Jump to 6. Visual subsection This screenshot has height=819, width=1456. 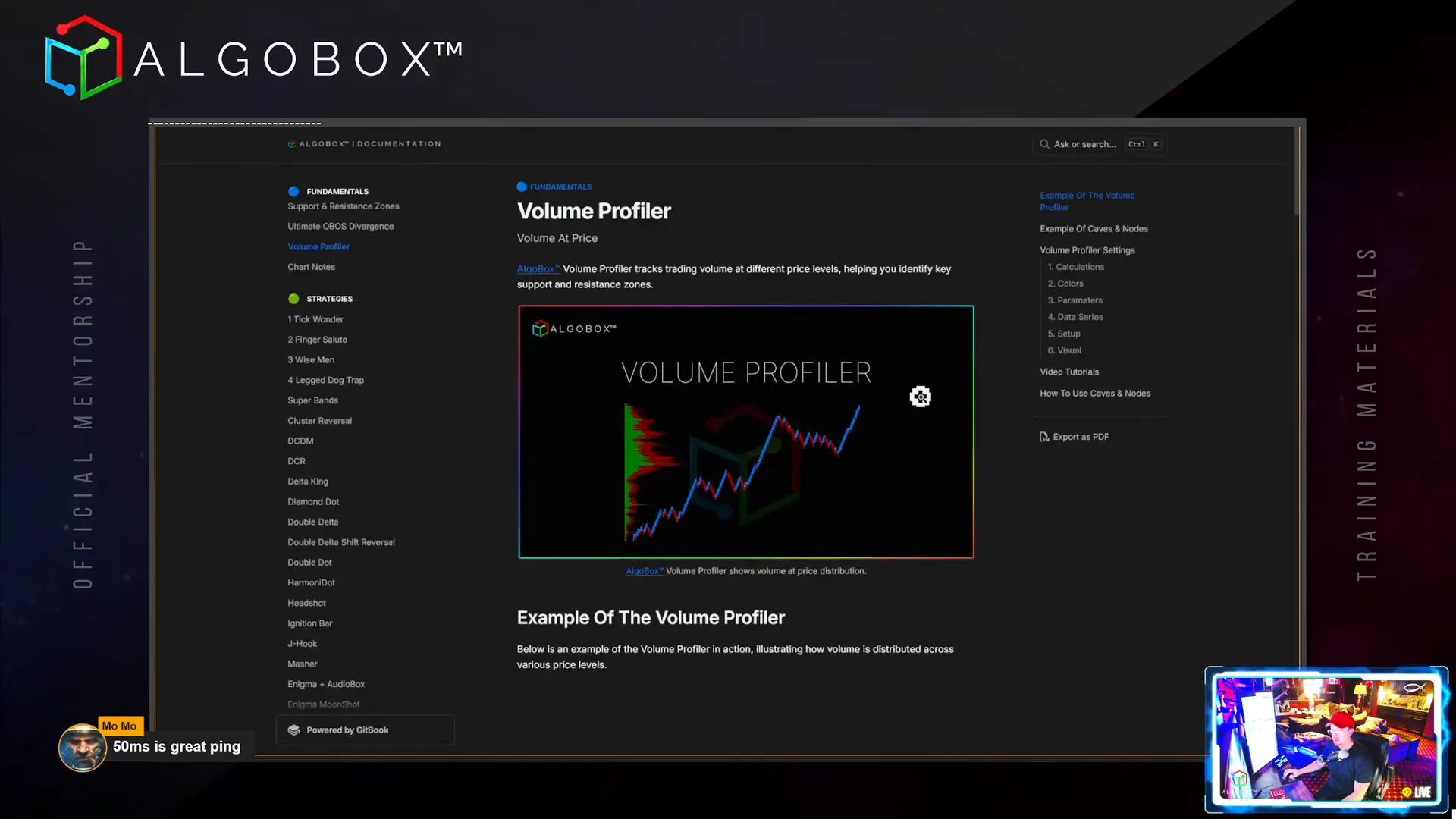click(x=1064, y=350)
